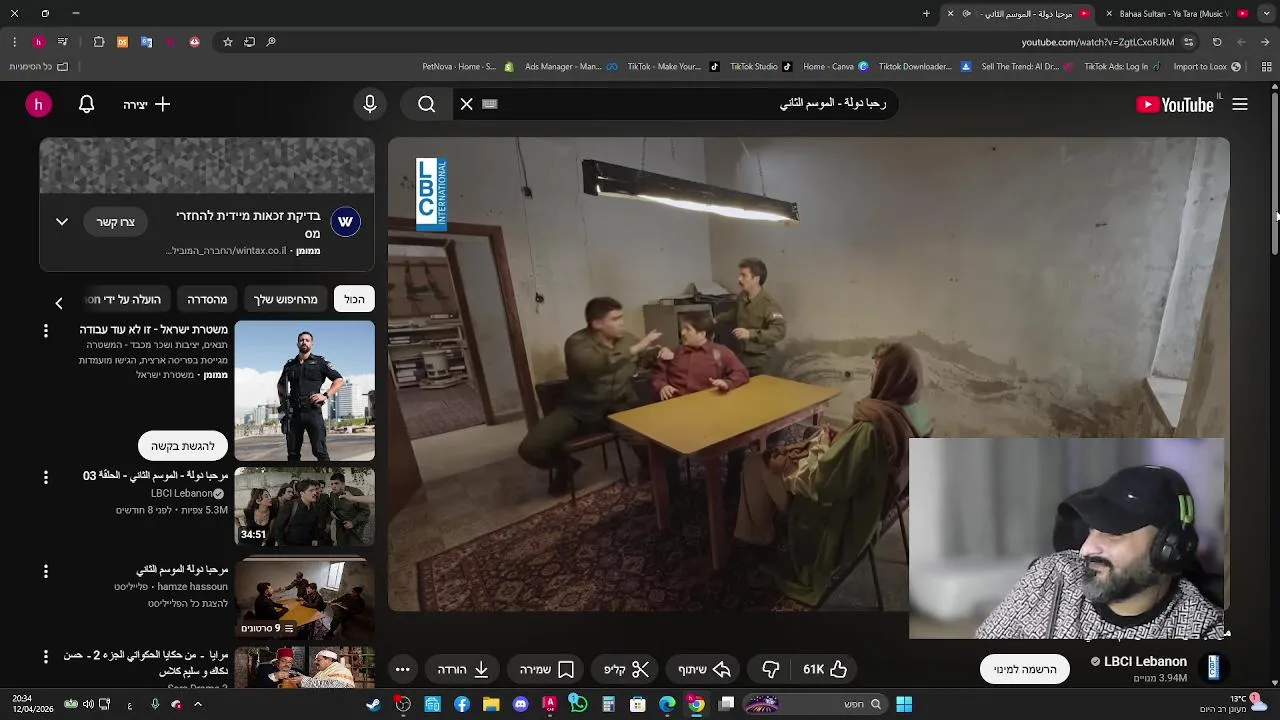Open options for مرايا video
This screenshot has width=1280, height=720.
(45, 657)
